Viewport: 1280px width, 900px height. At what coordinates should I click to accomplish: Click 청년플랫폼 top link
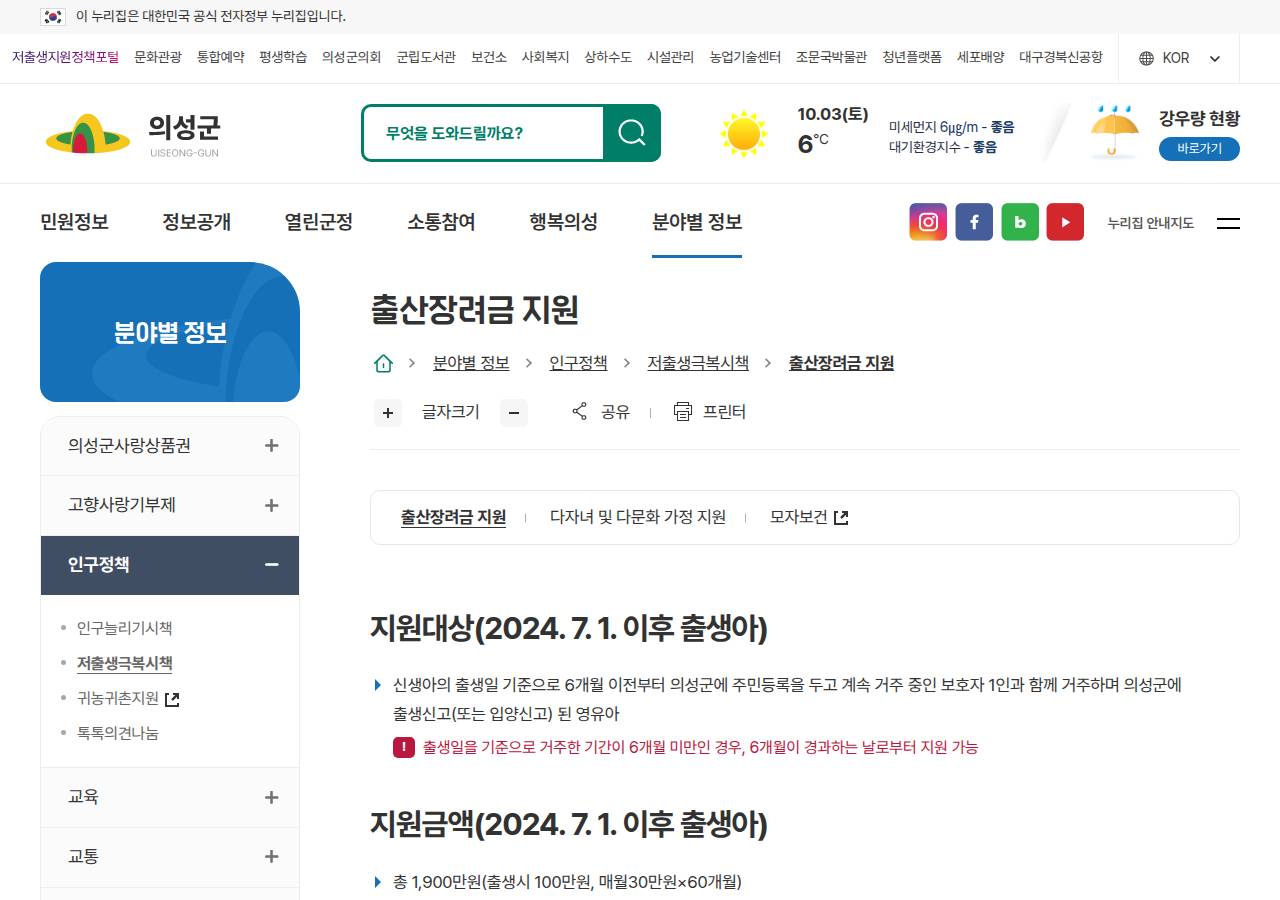912,58
